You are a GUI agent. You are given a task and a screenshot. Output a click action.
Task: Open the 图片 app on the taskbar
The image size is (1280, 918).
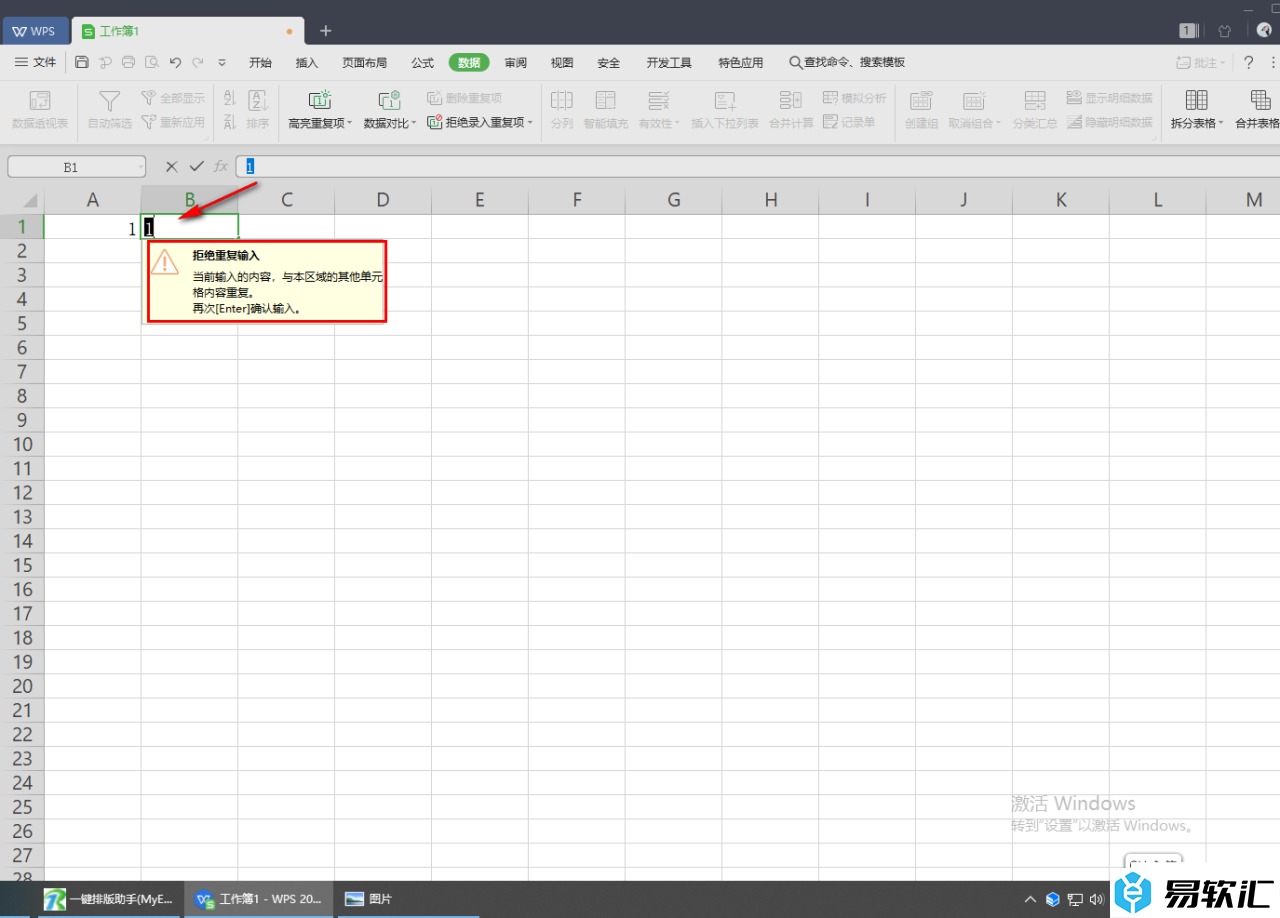tap(368, 899)
